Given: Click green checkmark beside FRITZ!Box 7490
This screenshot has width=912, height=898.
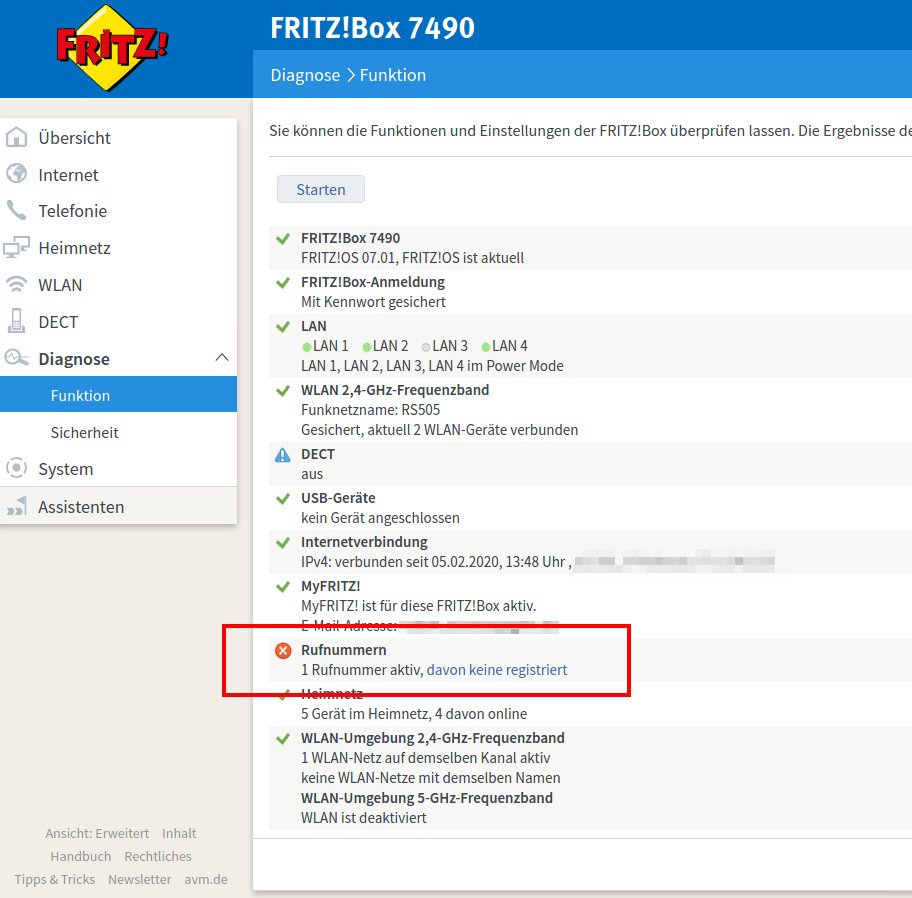Looking at the screenshot, I should (x=283, y=238).
